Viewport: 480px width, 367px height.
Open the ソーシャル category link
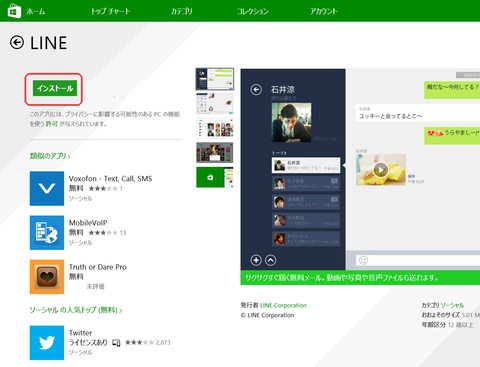coord(452,305)
